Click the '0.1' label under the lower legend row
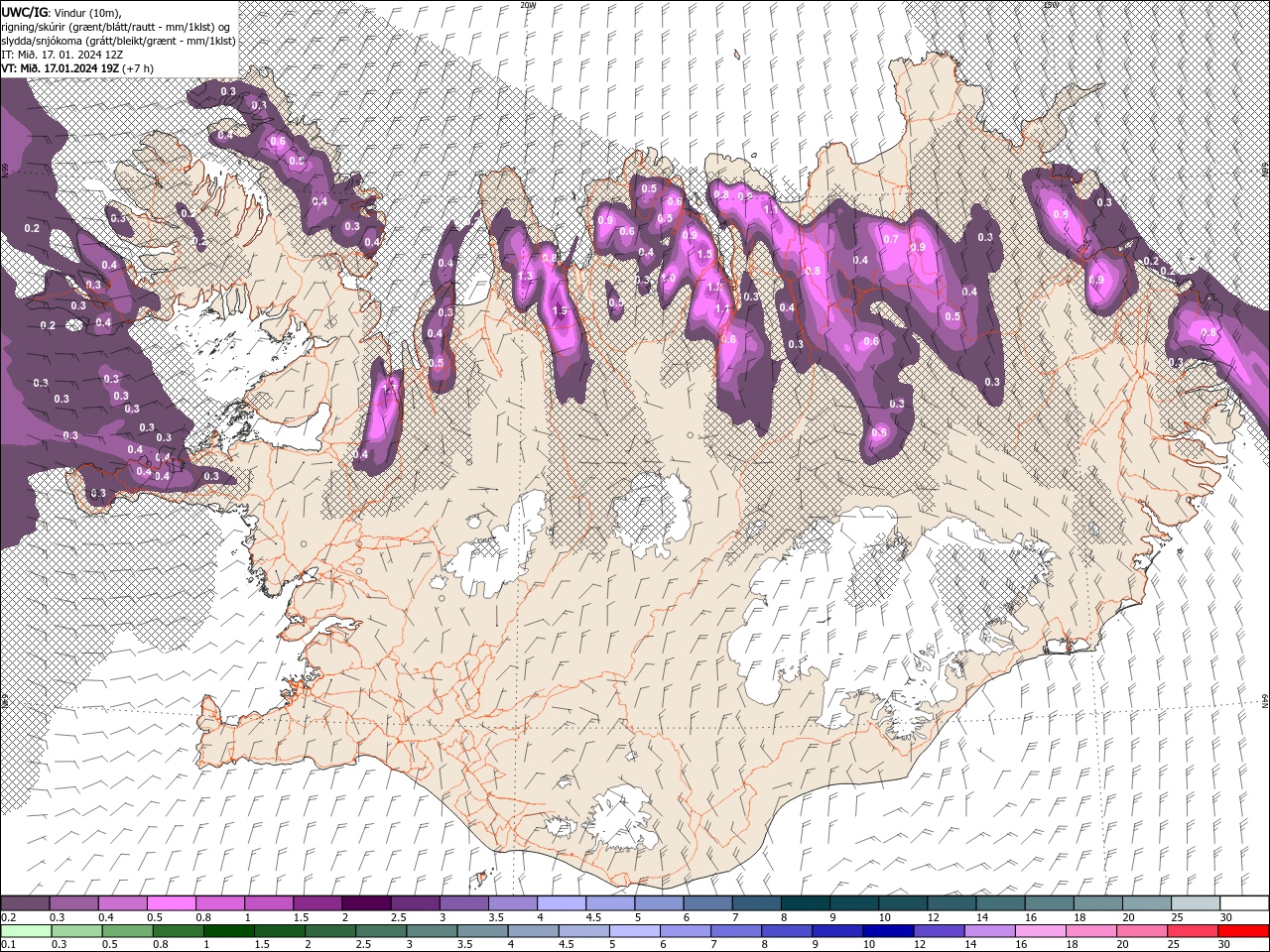Screen dimensions: 1270x952 (8, 945)
